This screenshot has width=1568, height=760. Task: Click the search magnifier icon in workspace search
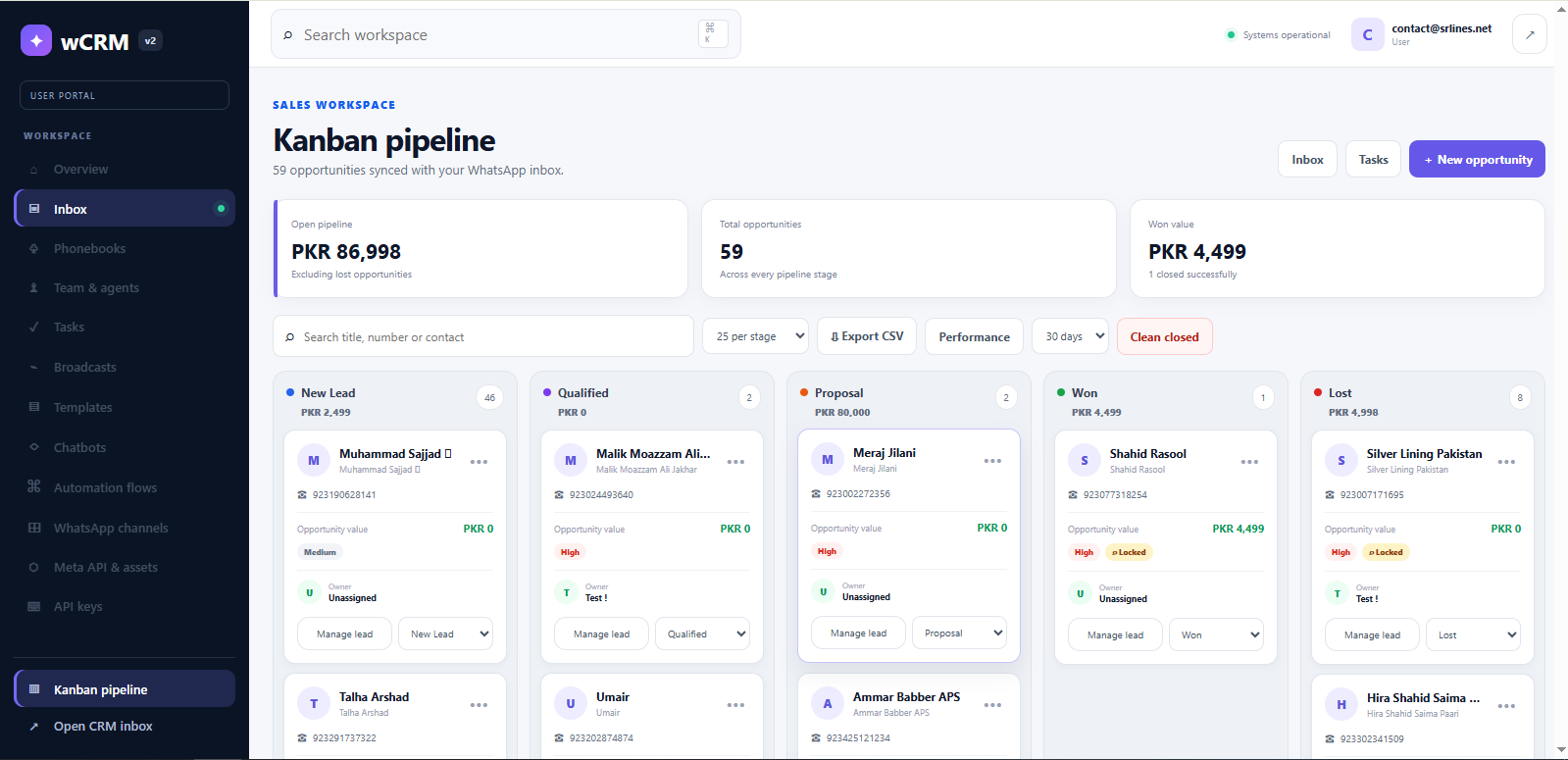[288, 35]
